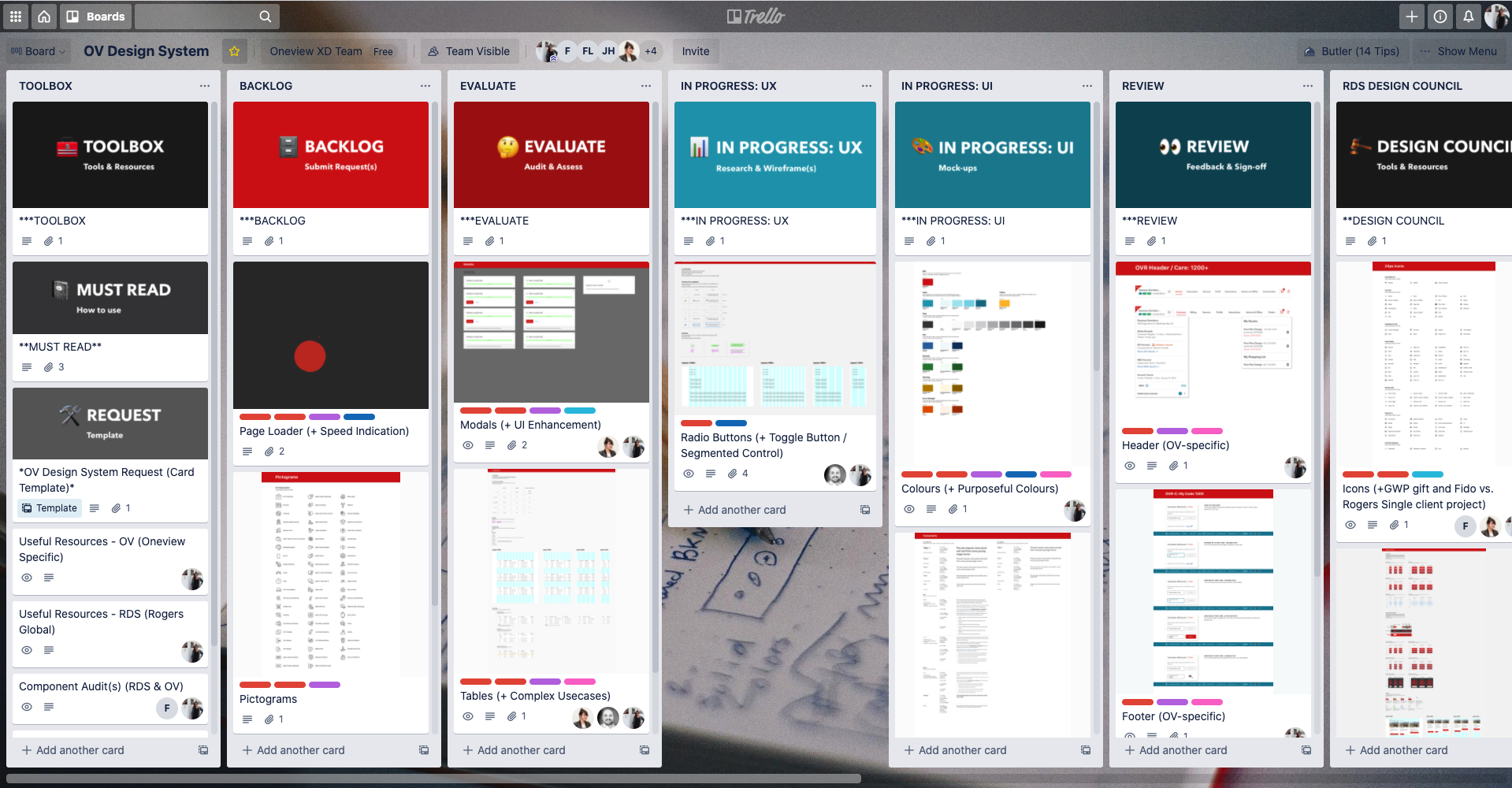The height and width of the screenshot is (788, 1512).
Task: Add another card in TOOLBOX list
Action: click(x=72, y=750)
